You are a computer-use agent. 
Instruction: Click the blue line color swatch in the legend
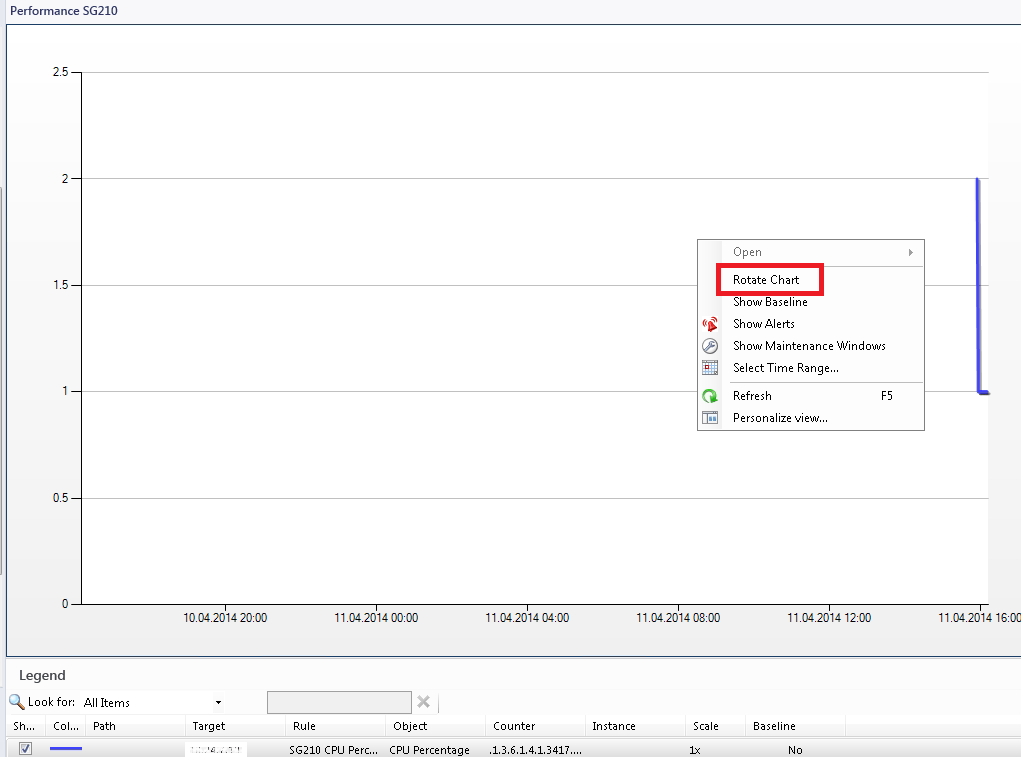[x=66, y=749]
